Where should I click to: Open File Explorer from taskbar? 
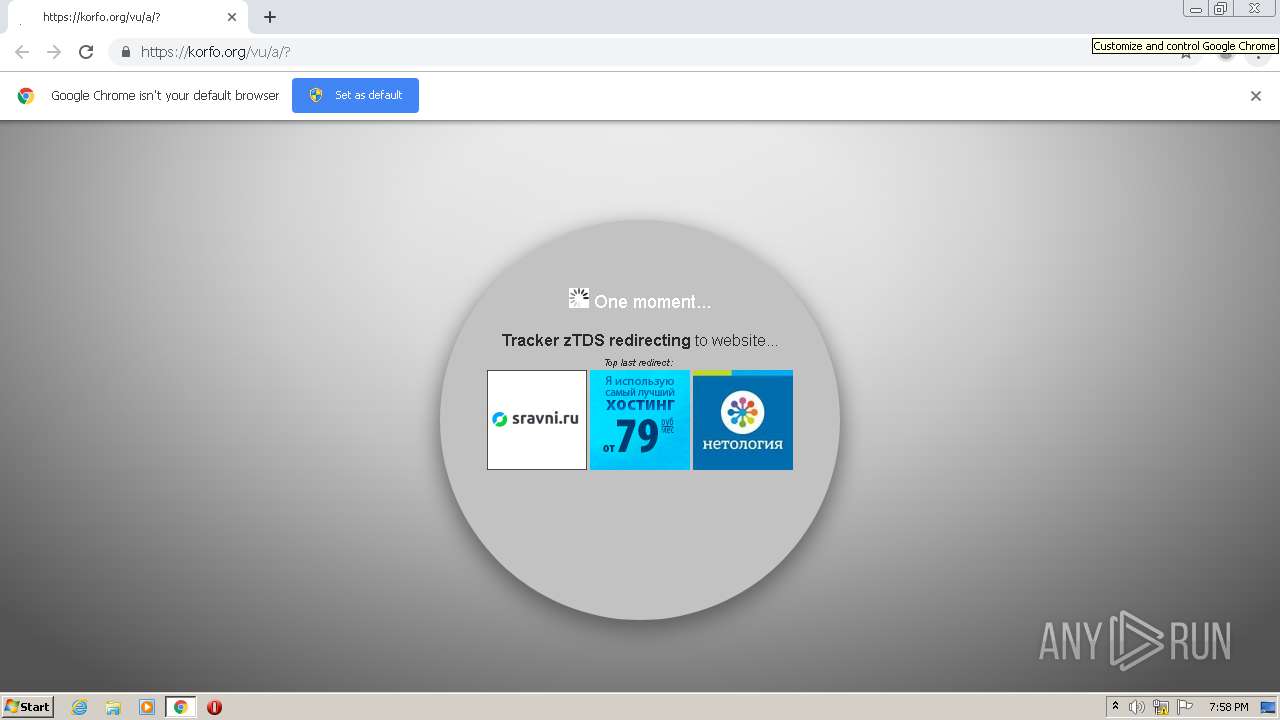point(113,707)
